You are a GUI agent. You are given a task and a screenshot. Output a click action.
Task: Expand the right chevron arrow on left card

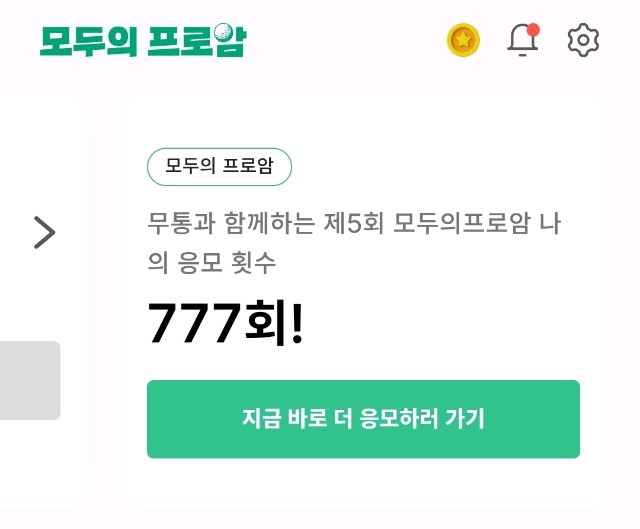click(x=44, y=232)
